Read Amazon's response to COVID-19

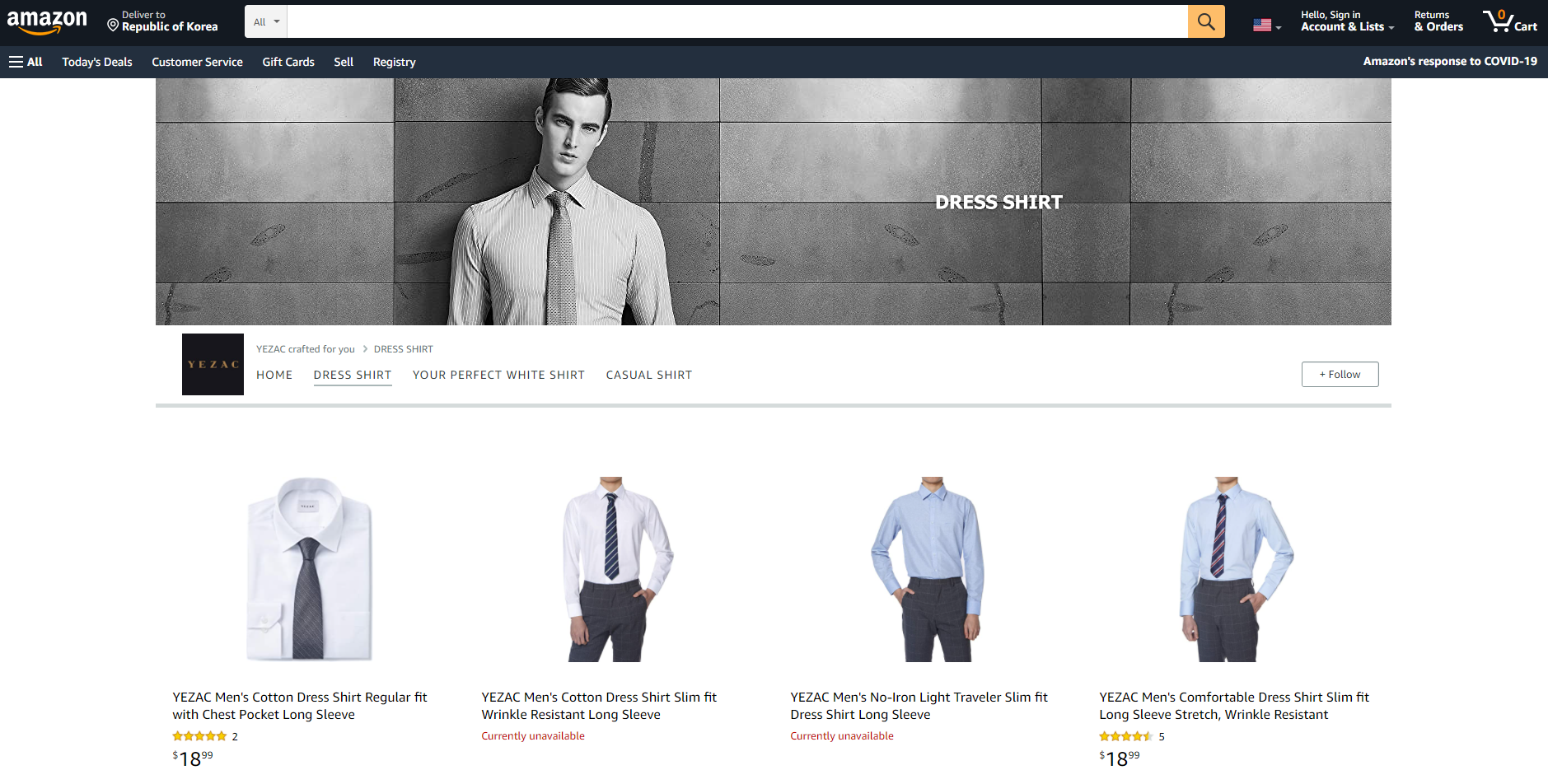point(1449,61)
